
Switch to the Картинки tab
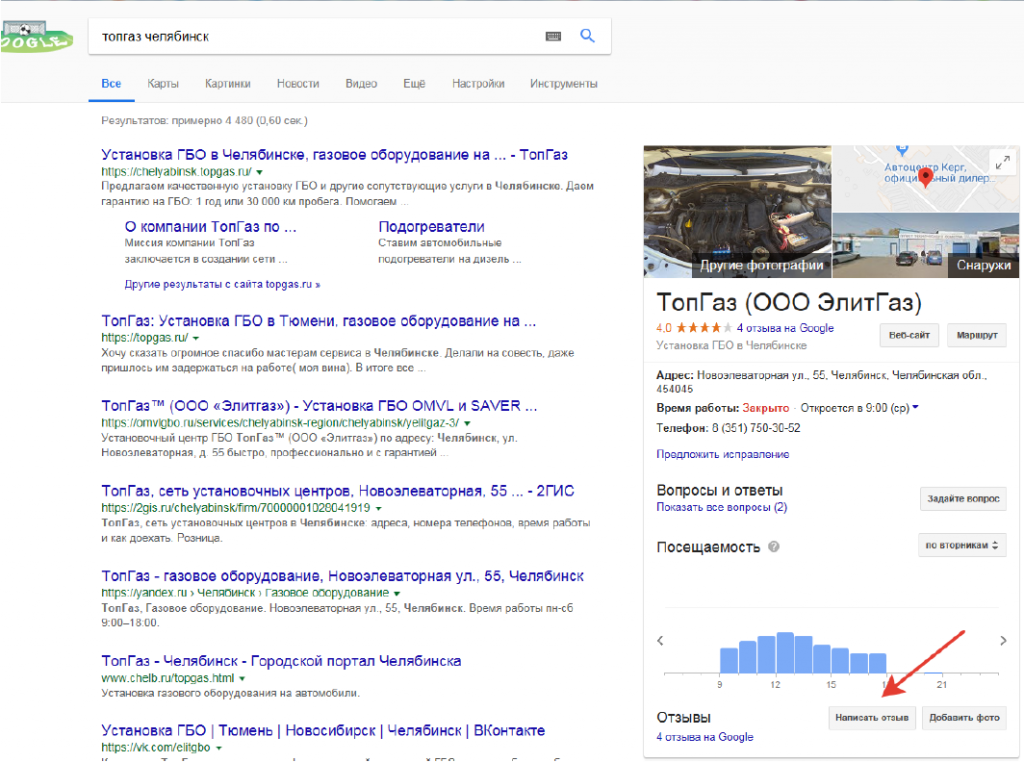tap(227, 84)
